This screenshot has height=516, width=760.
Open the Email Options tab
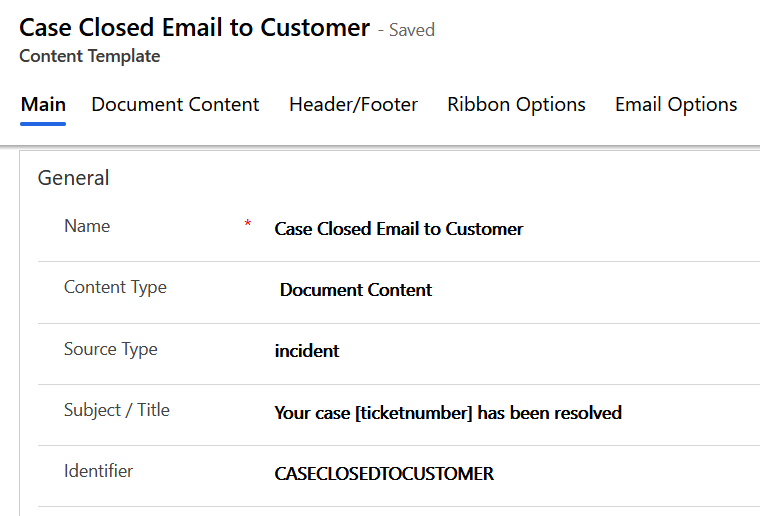click(676, 105)
